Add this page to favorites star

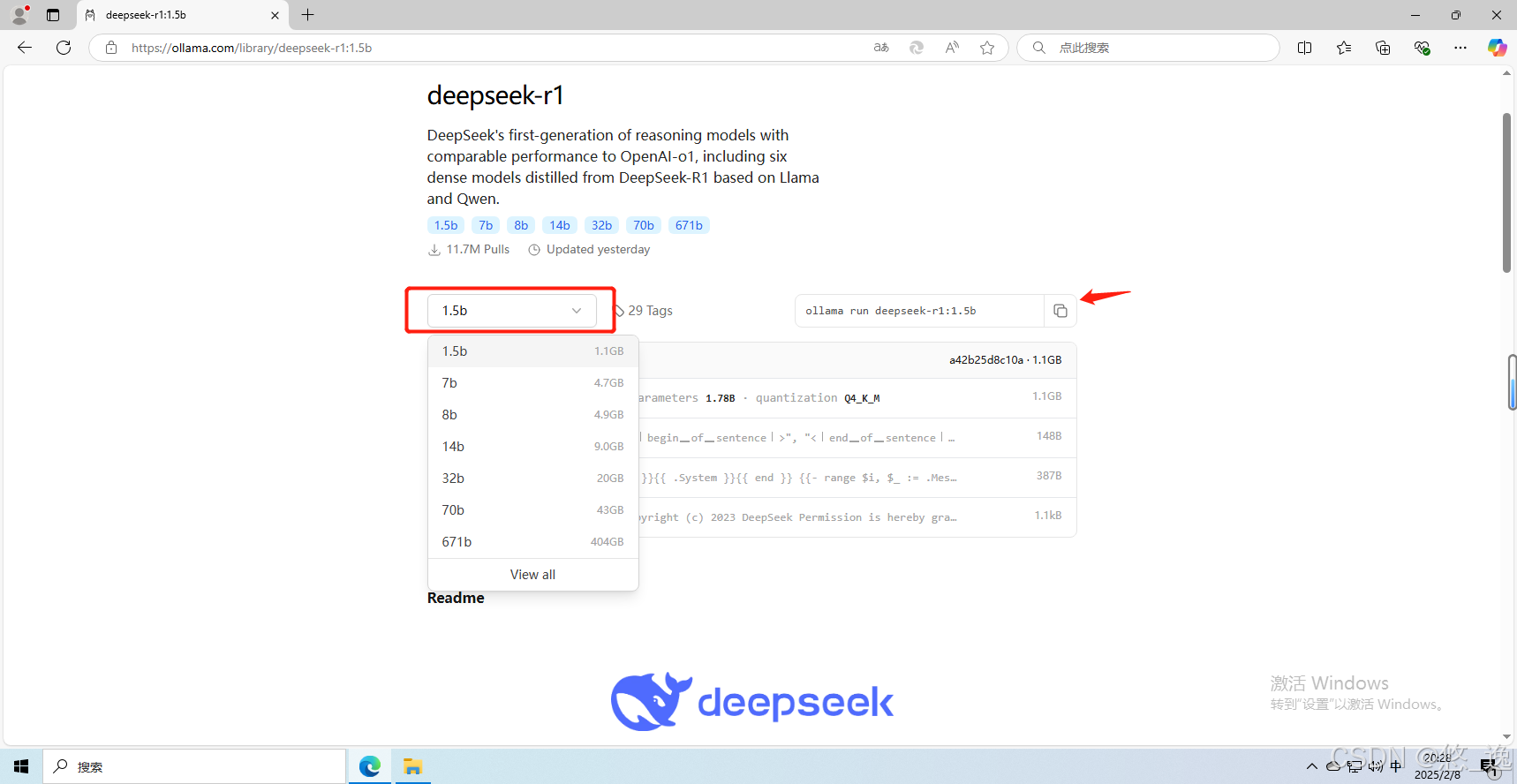987,48
